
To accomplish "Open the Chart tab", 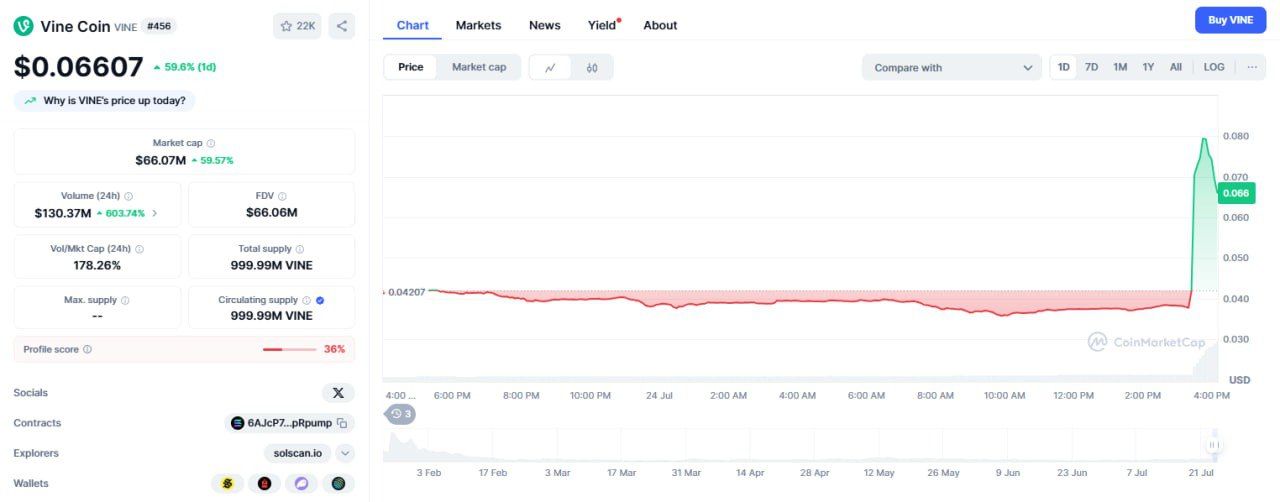I will (x=413, y=25).
